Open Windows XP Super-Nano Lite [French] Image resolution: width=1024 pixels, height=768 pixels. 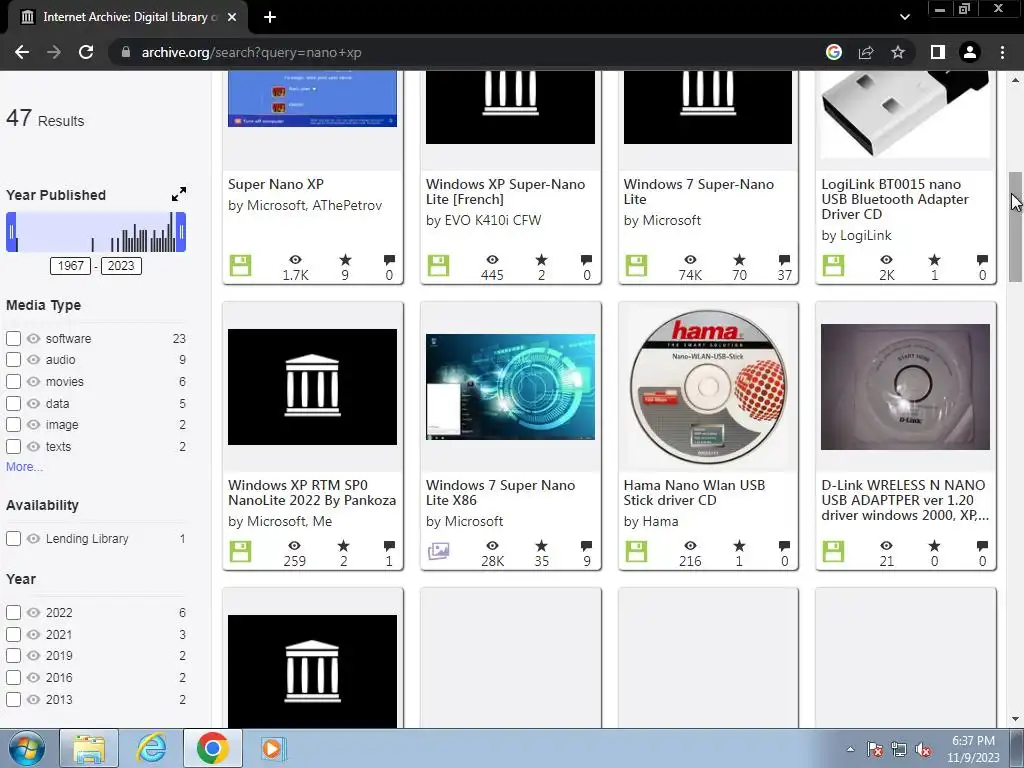tap(505, 191)
